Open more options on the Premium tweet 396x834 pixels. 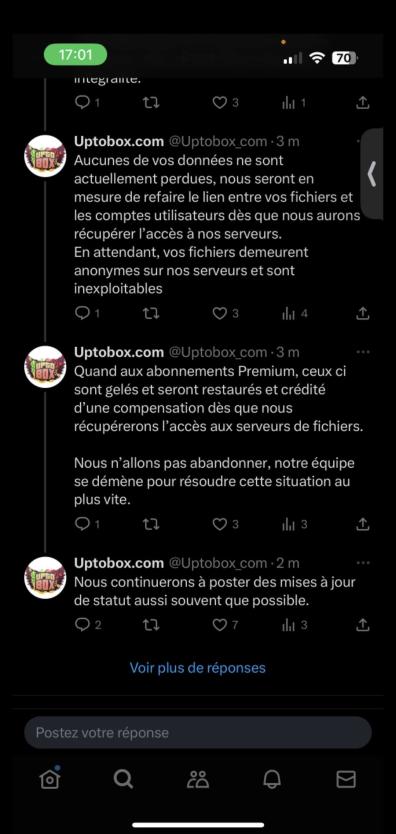point(363,352)
